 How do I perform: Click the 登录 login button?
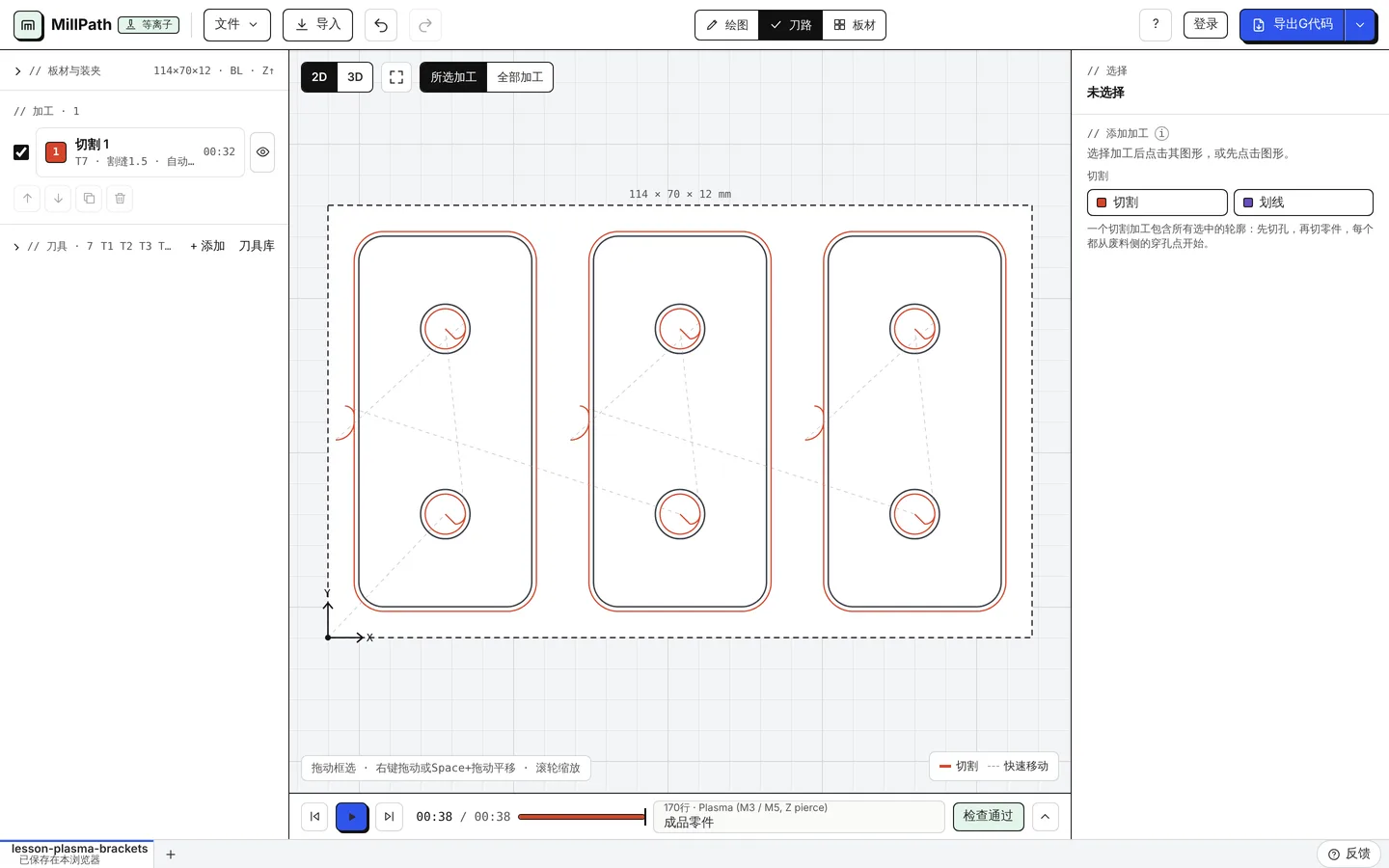click(x=1206, y=25)
